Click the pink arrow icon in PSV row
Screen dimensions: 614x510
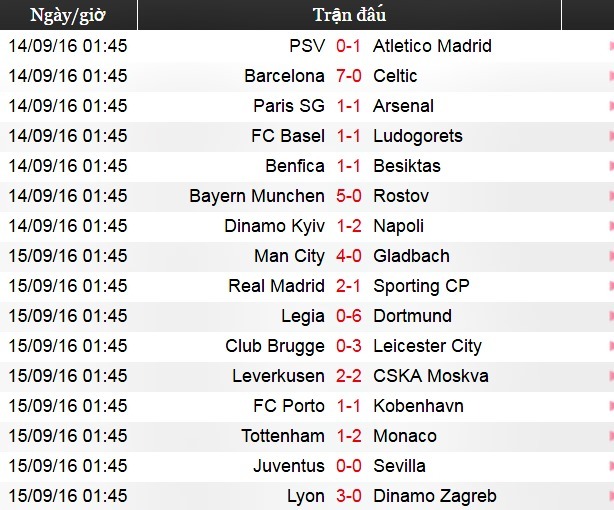[609, 46]
